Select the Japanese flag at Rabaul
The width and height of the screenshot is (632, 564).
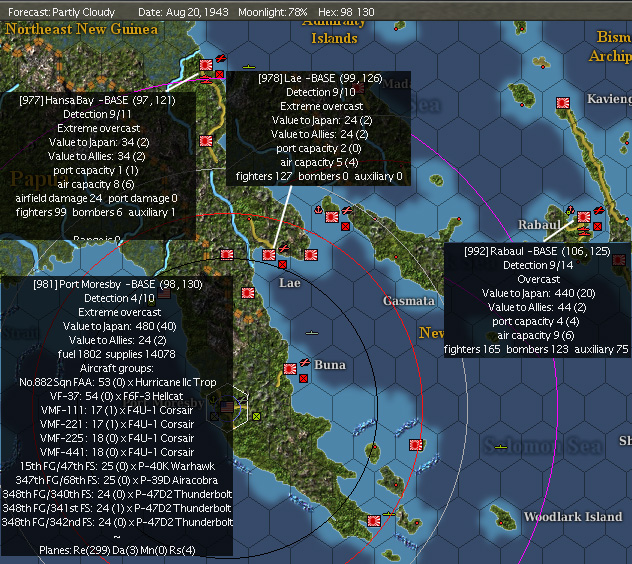(x=584, y=217)
